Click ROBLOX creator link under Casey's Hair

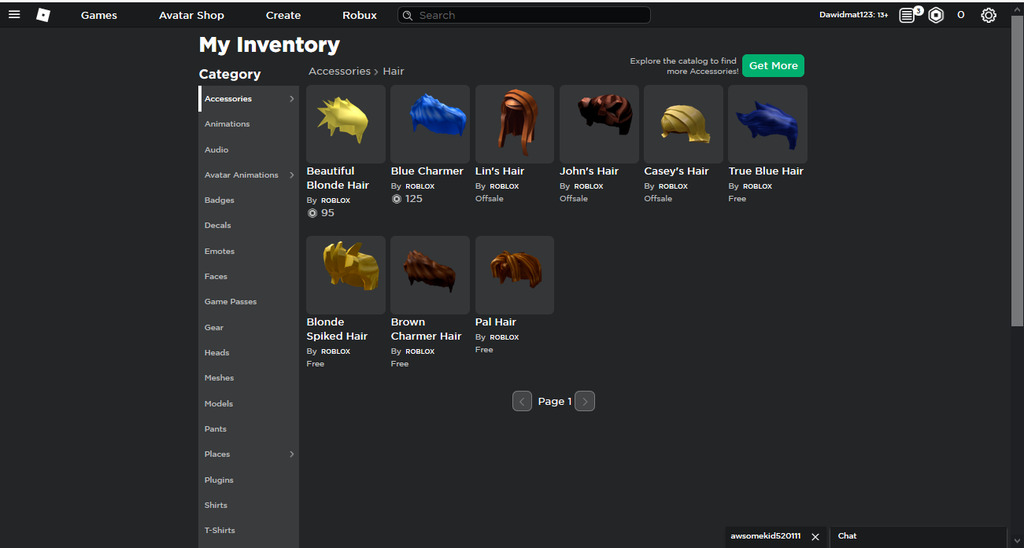pyautogui.click(x=673, y=186)
